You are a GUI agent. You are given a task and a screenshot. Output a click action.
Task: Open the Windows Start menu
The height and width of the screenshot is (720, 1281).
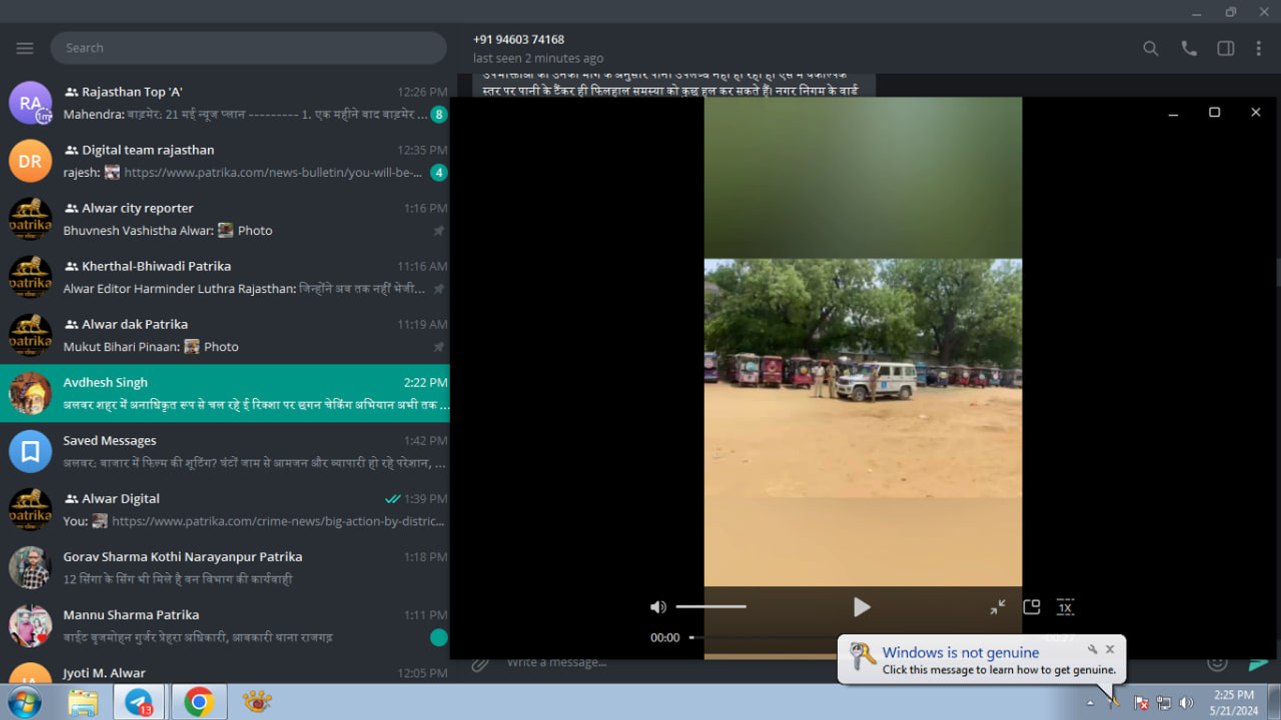click(x=23, y=702)
